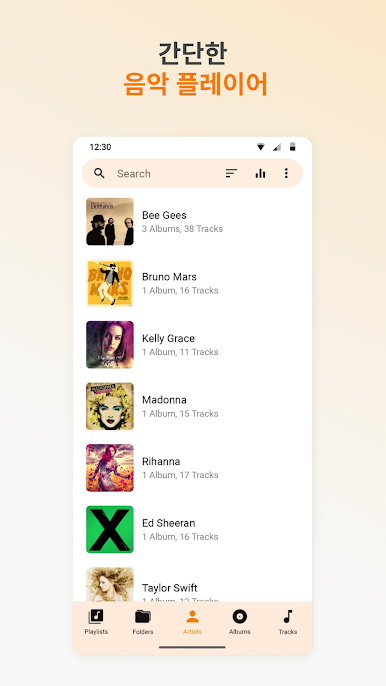The width and height of the screenshot is (386, 686).
Task: Tap the Wi-Fi status icon
Action: point(261,147)
